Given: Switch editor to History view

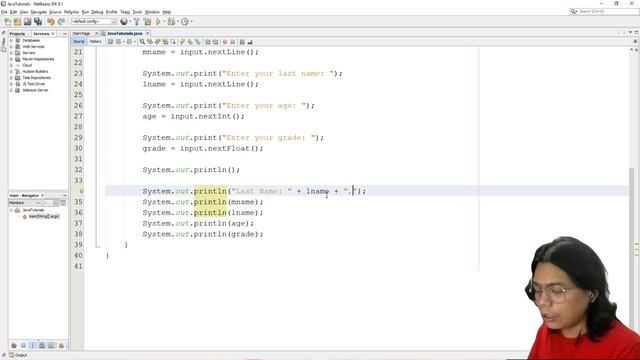Looking at the screenshot, I should click(96, 42).
